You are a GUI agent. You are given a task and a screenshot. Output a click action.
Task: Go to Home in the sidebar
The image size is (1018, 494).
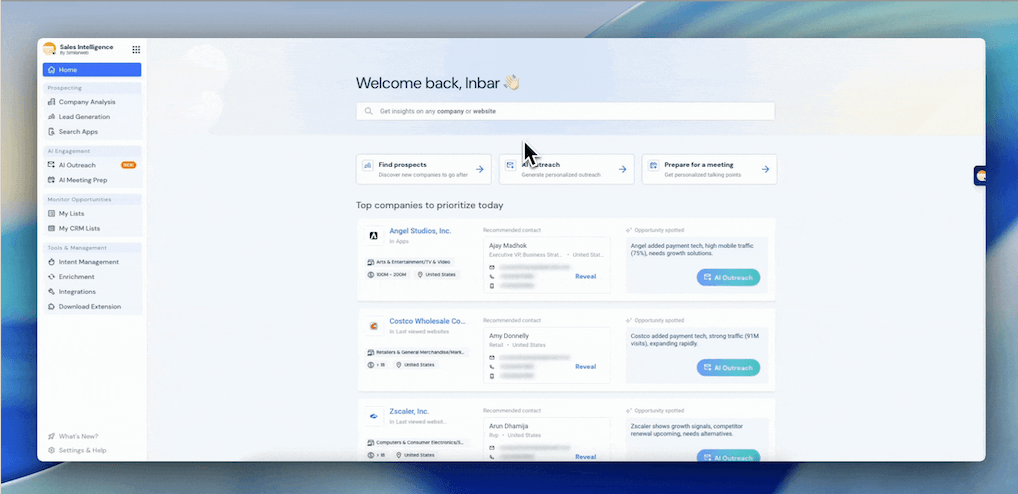[x=92, y=69]
